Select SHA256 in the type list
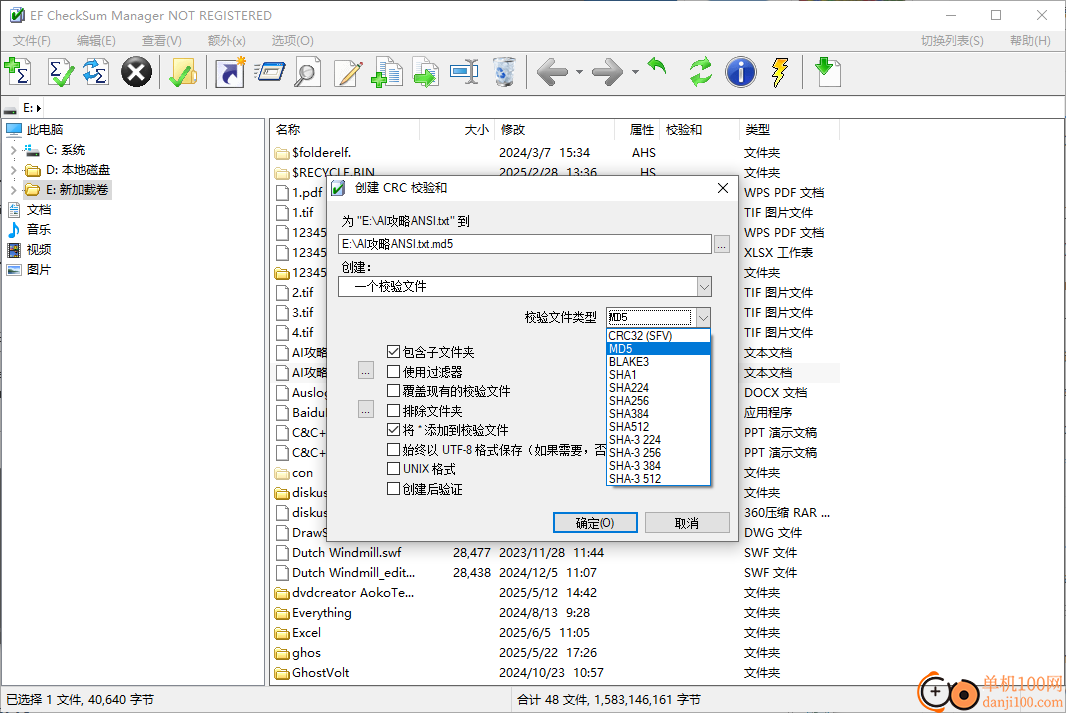 (658, 400)
